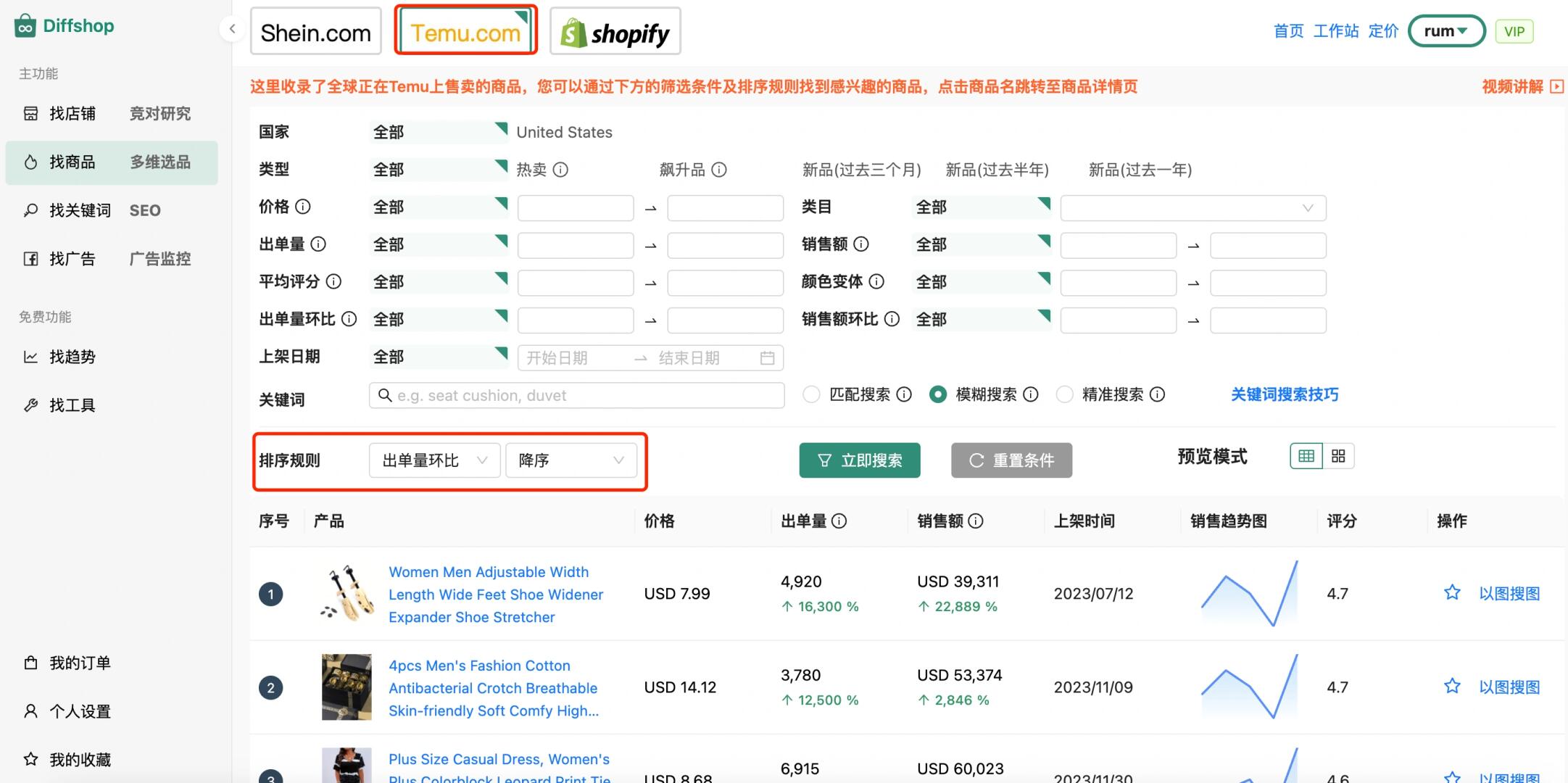The height and width of the screenshot is (783, 1568).
Task: Toggle the 国家 全部 option
Action: point(439,132)
